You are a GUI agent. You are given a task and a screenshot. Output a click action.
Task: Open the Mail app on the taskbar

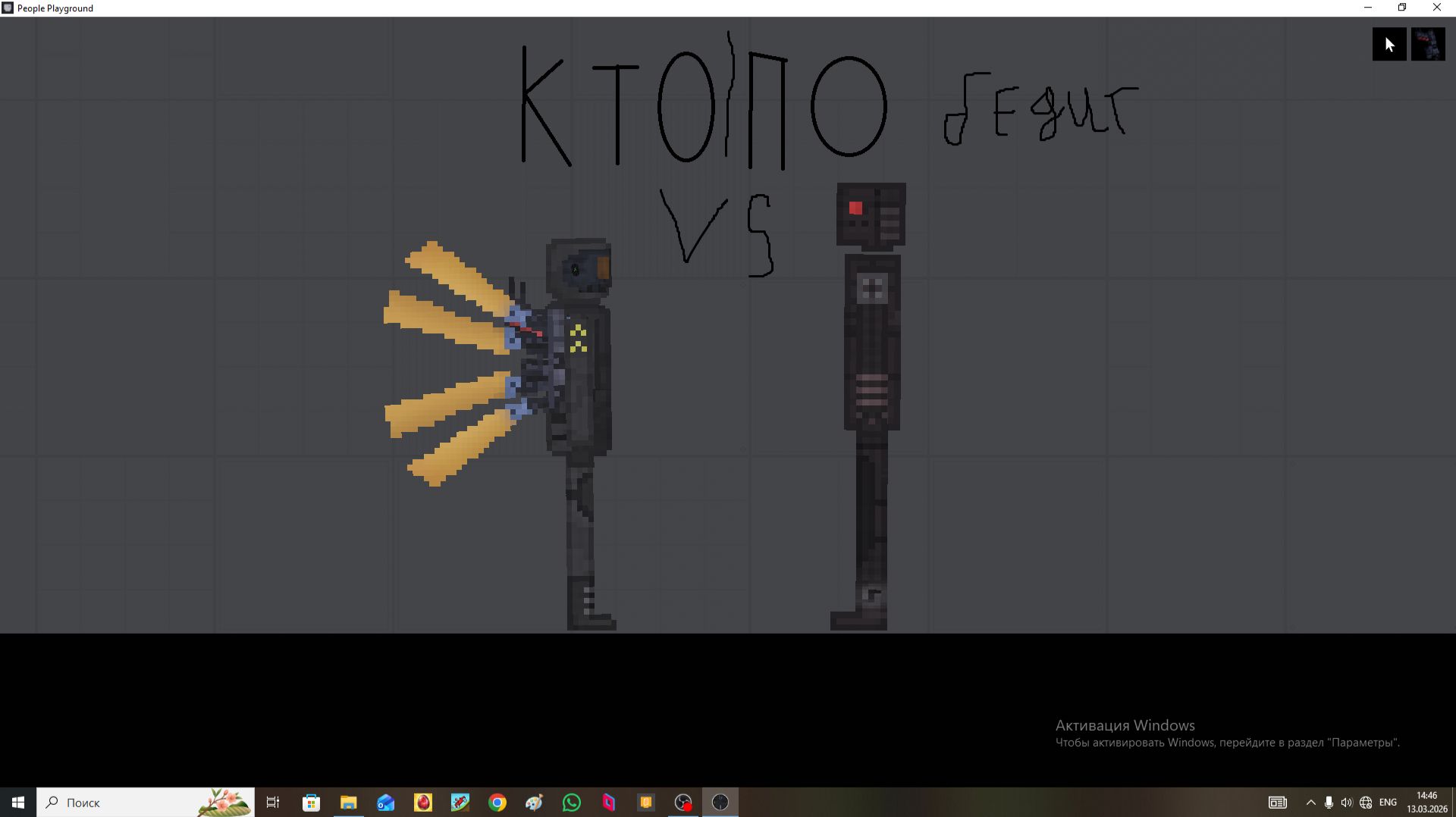tap(385, 802)
